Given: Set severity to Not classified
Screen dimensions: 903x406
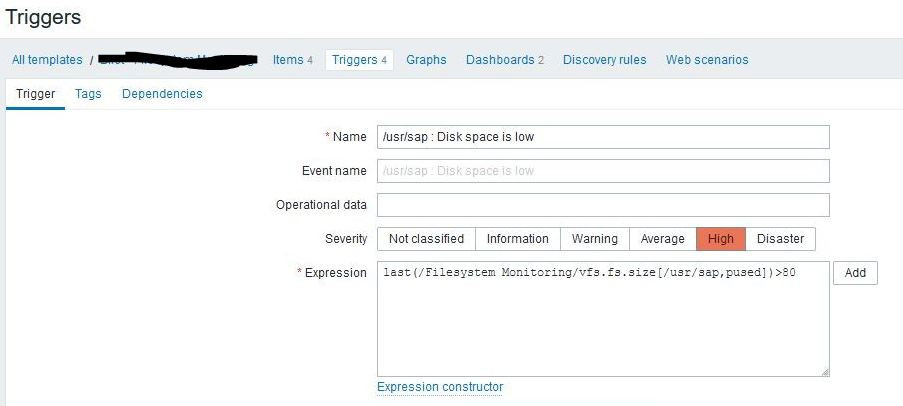Looking at the screenshot, I should (x=426, y=239).
